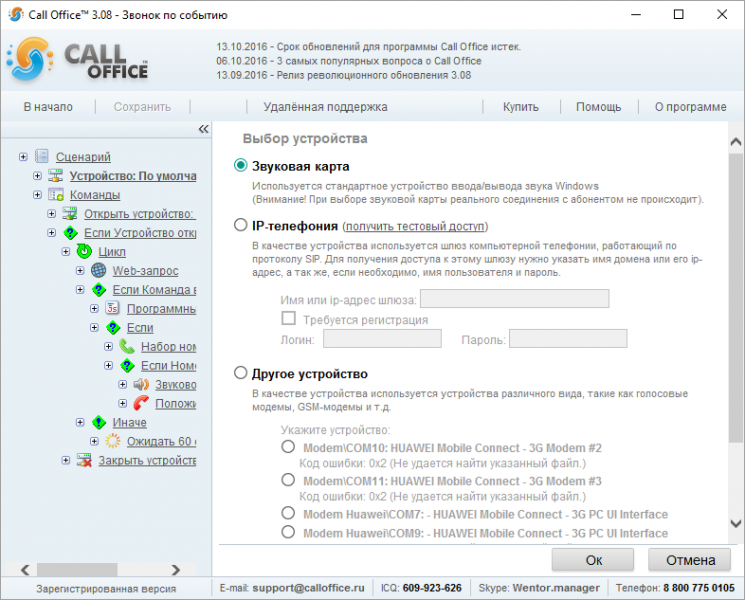Click vertical scrollbar down arrow
Viewport: 745px width, 600px height.
[736, 524]
